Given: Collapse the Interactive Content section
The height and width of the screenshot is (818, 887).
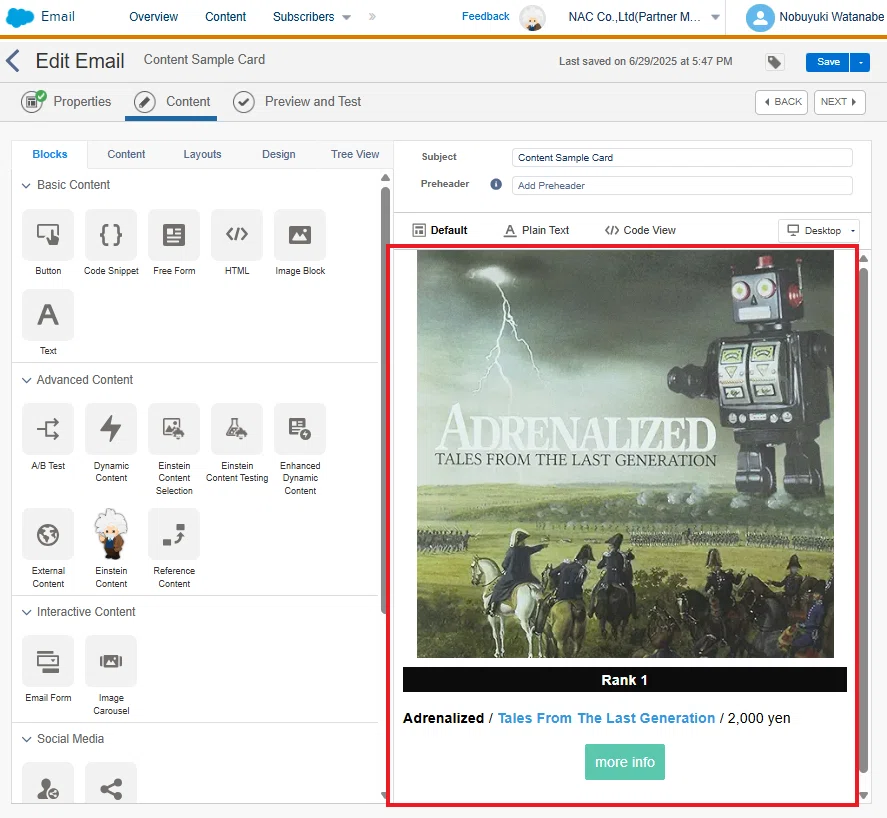Looking at the screenshot, I should click(26, 612).
